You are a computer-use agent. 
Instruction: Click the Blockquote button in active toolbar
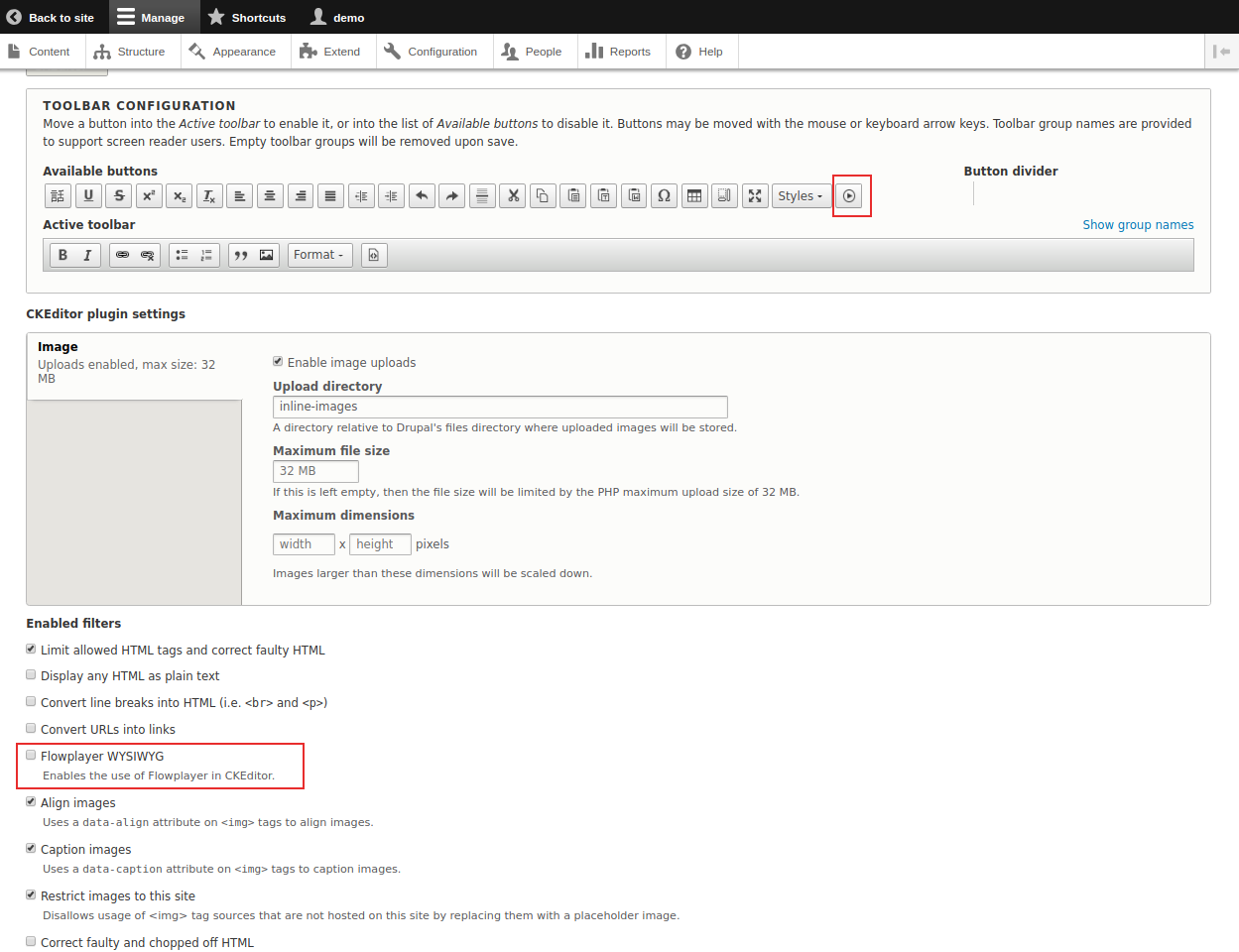coord(241,256)
